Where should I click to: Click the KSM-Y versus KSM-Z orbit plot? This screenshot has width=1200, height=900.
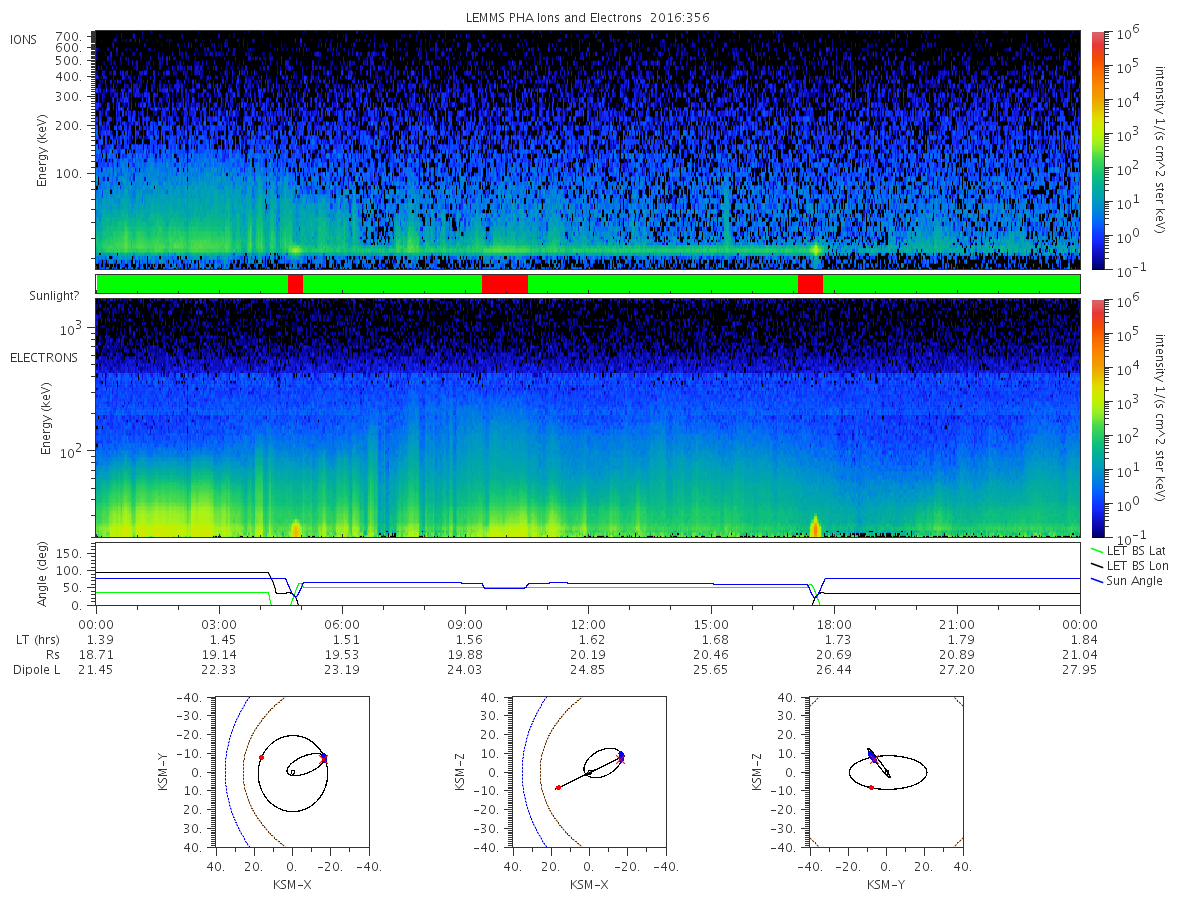click(x=886, y=772)
